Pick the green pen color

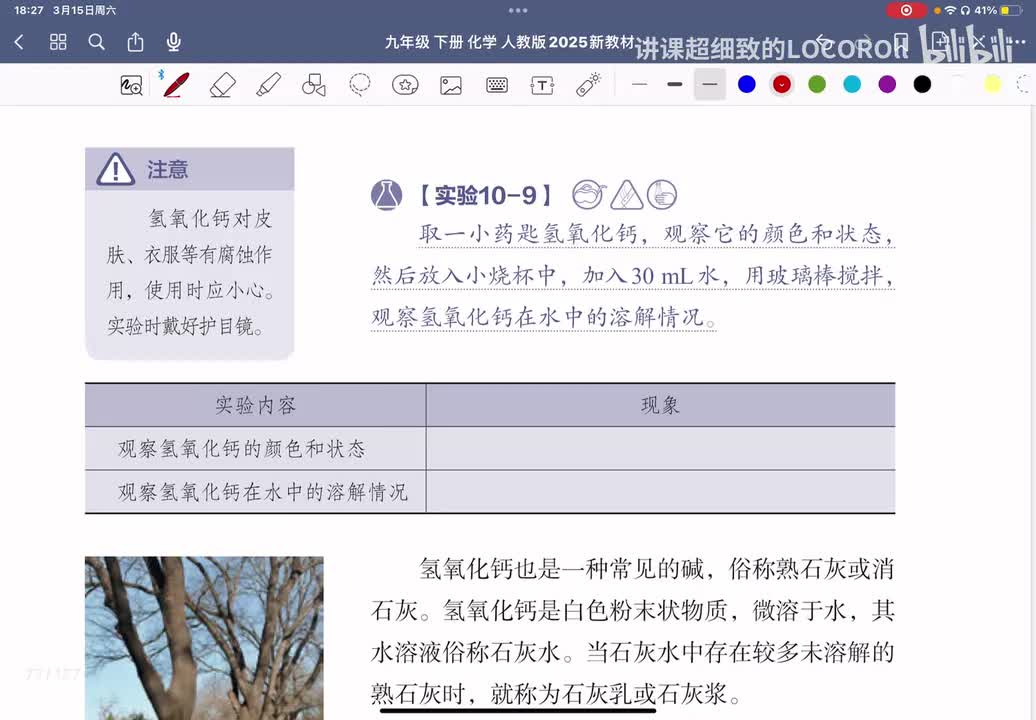[x=817, y=85]
